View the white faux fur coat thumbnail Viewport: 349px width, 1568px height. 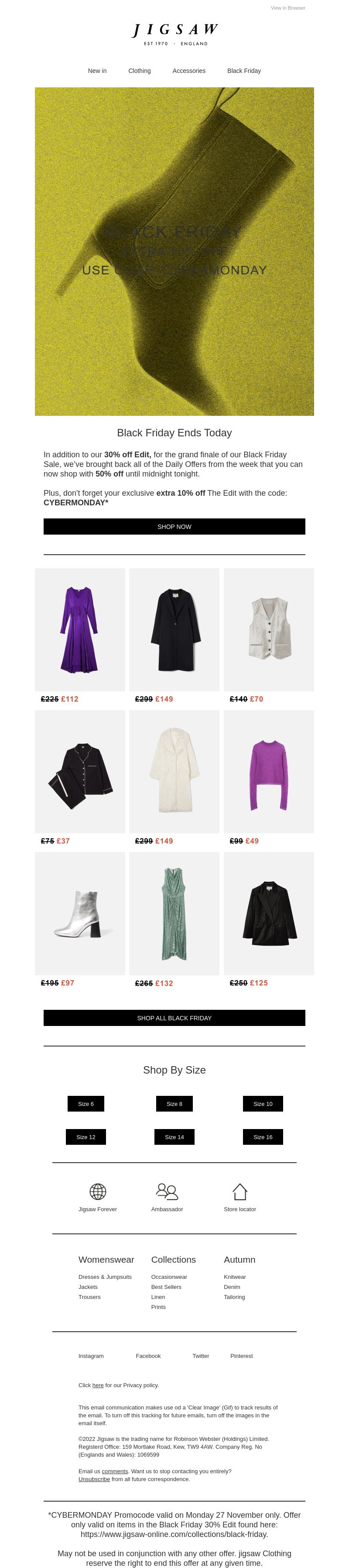174,771
